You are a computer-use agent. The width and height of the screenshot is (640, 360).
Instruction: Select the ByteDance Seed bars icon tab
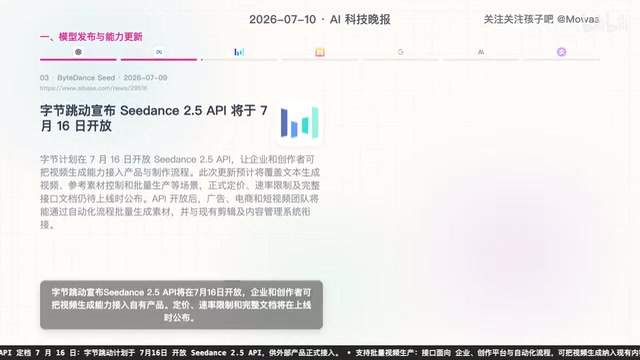239,52
